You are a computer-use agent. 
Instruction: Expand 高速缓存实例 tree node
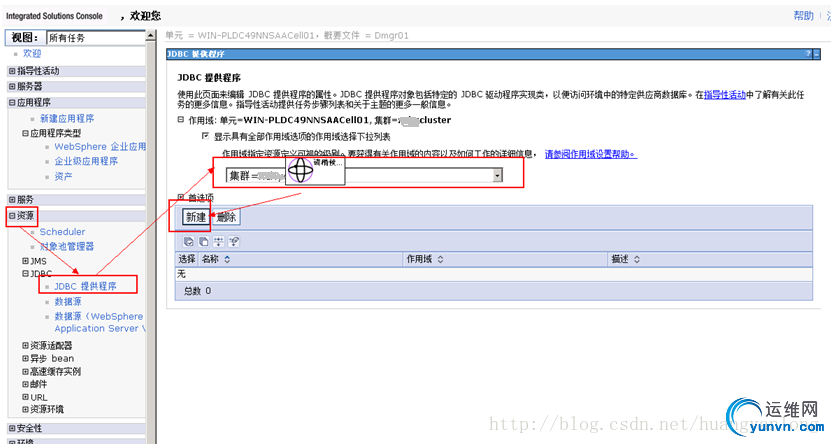coord(25,371)
